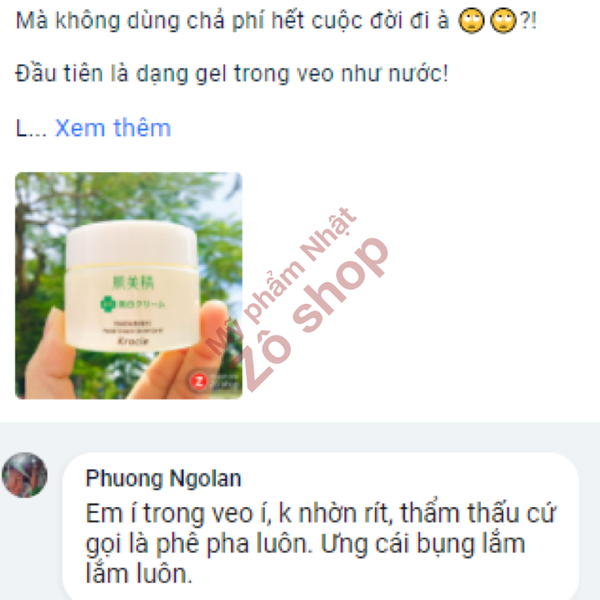Click the line 'Mà không dùng chả phí'
The image size is (600, 600).
point(276,20)
